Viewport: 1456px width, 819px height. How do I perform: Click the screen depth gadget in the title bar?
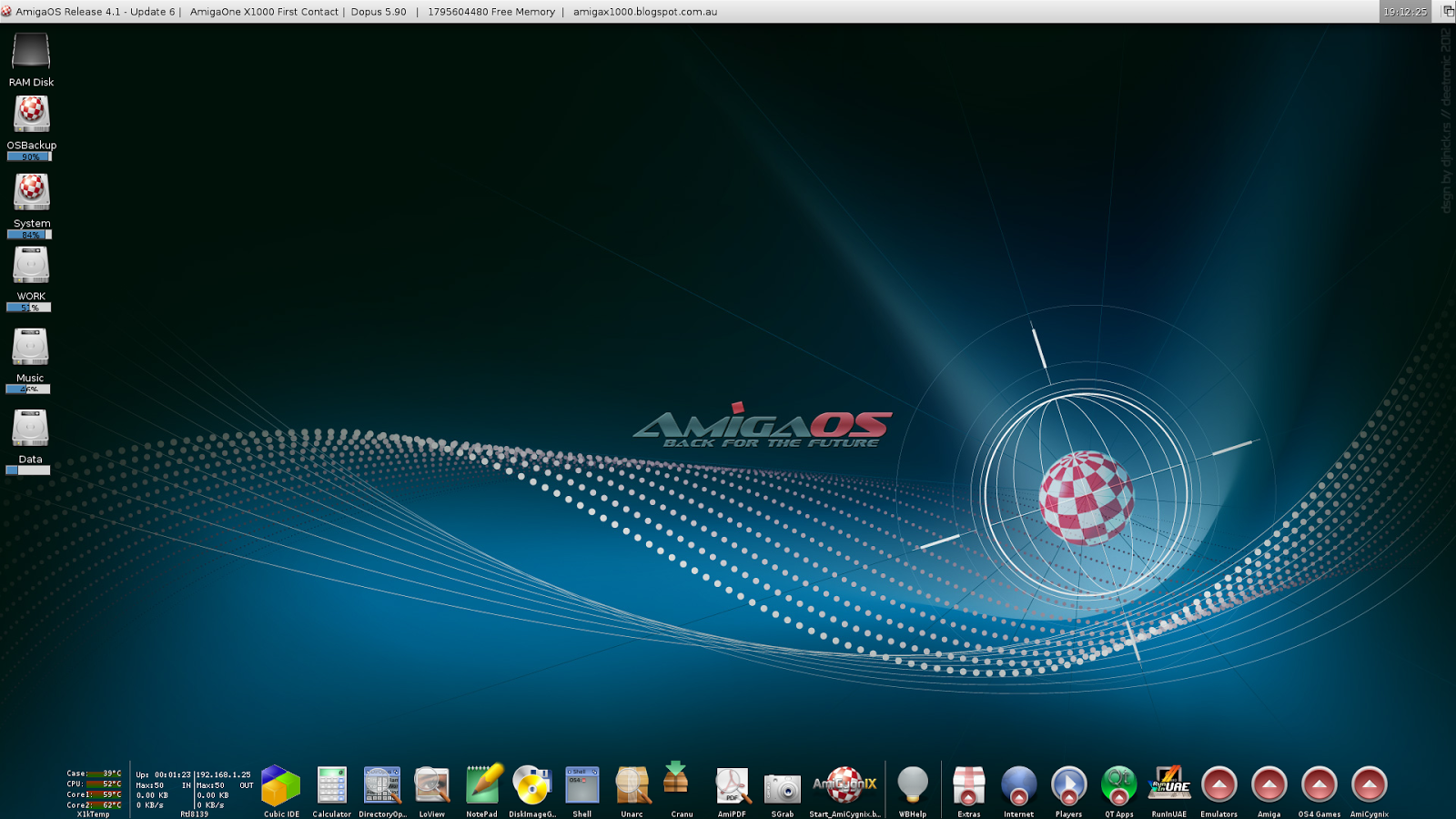1447,11
